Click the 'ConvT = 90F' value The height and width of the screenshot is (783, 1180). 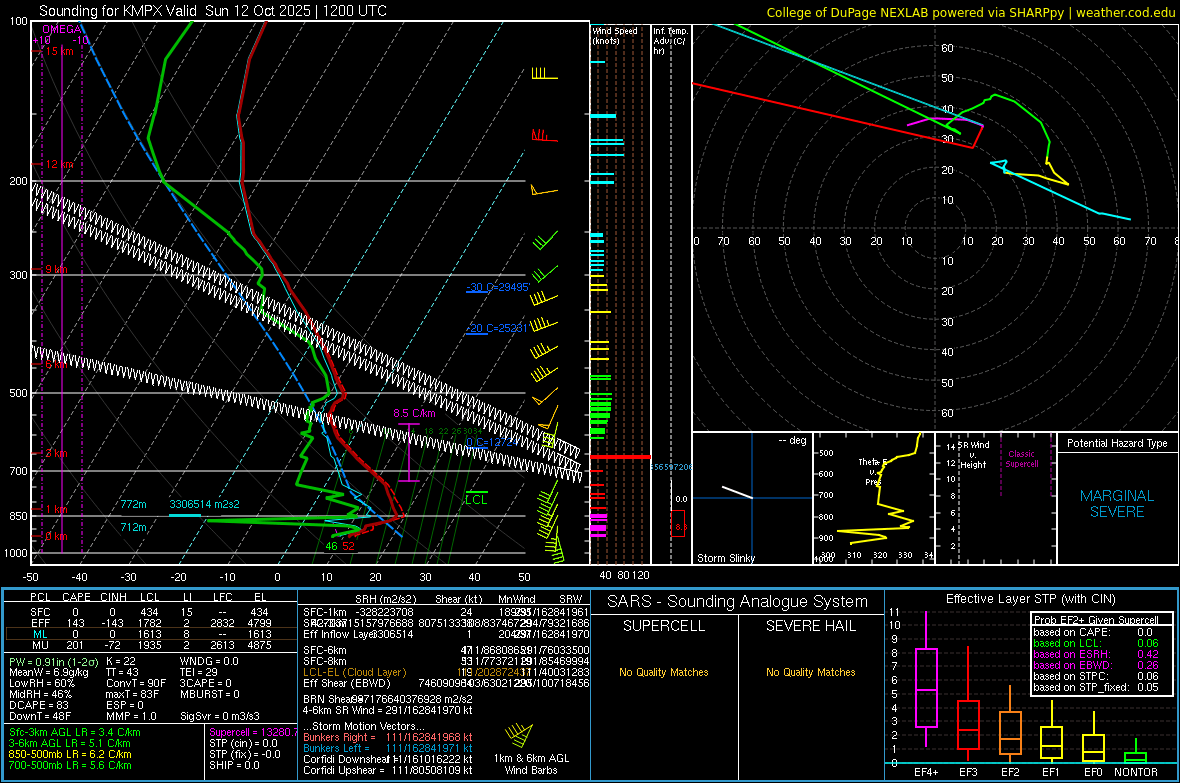[135, 683]
